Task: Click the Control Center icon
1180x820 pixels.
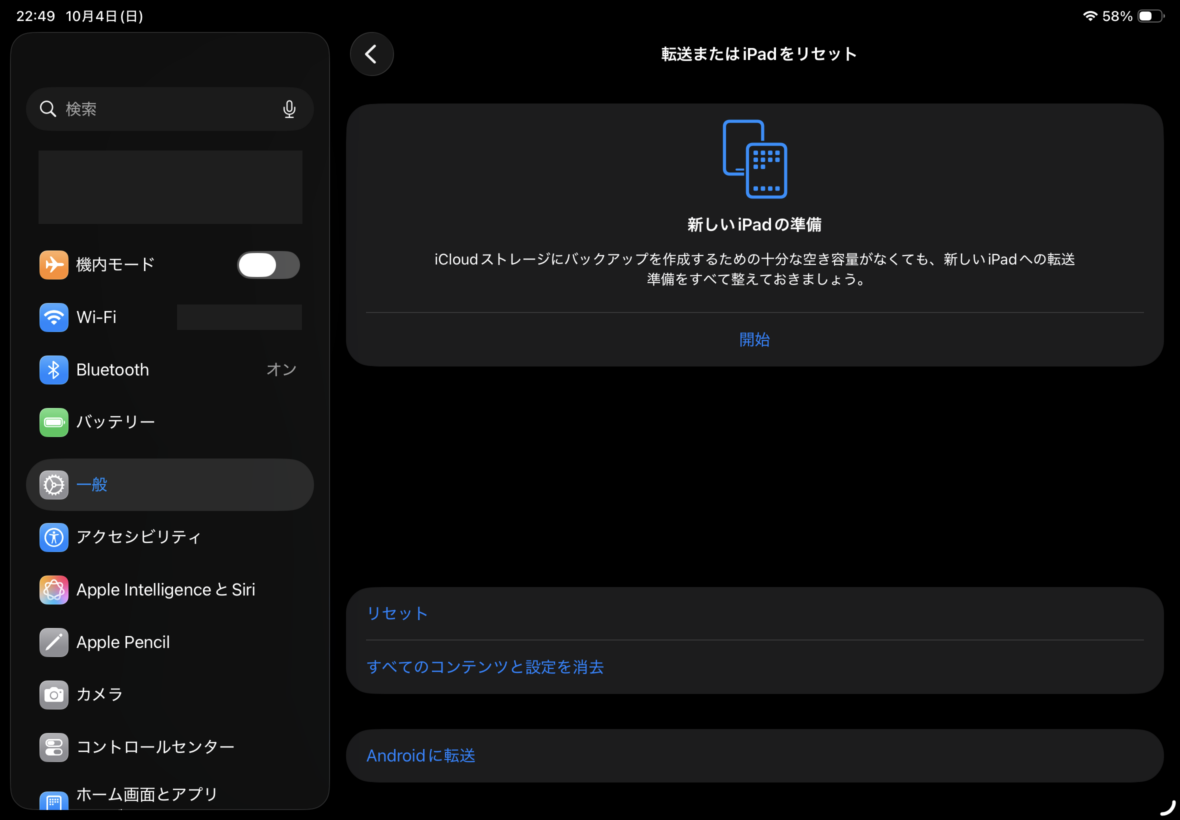Action: click(53, 747)
